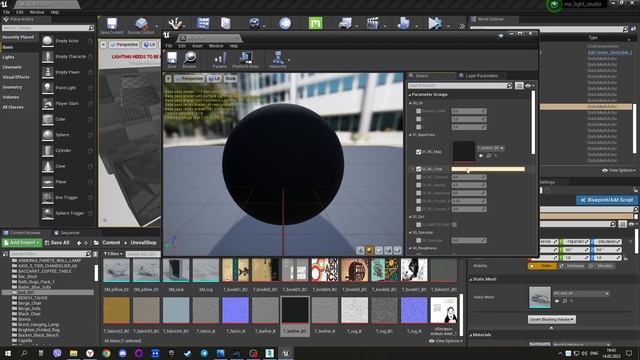The height and width of the screenshot is (360, 640).
Task: Click Source Control icon in main toolbar
Action: click(141, 25)
